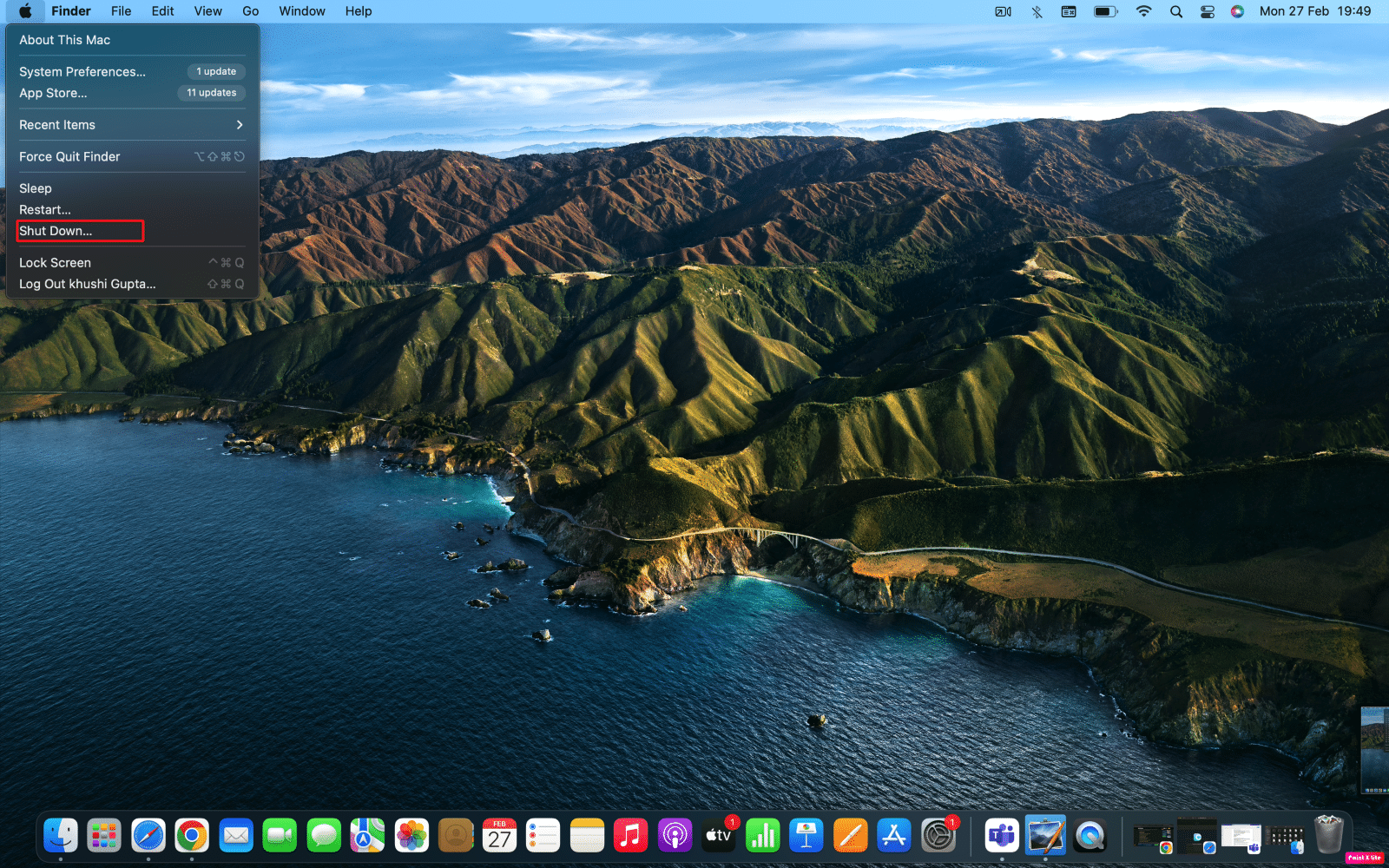This screenshot has width=1389, height=868.
Task: Open Maps from the Dock
Action: coord(367,836)
